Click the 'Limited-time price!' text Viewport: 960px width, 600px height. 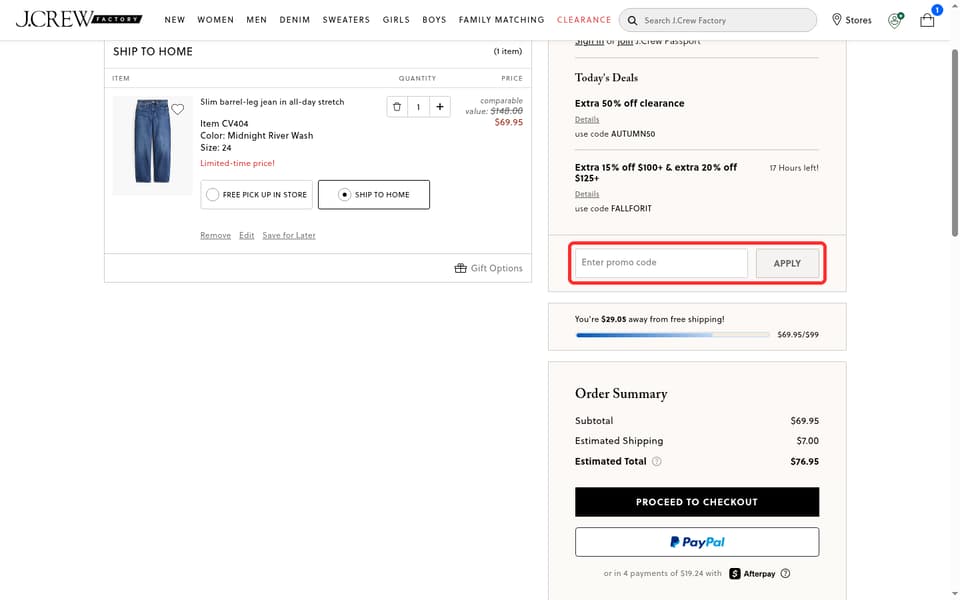click(238, 163)
